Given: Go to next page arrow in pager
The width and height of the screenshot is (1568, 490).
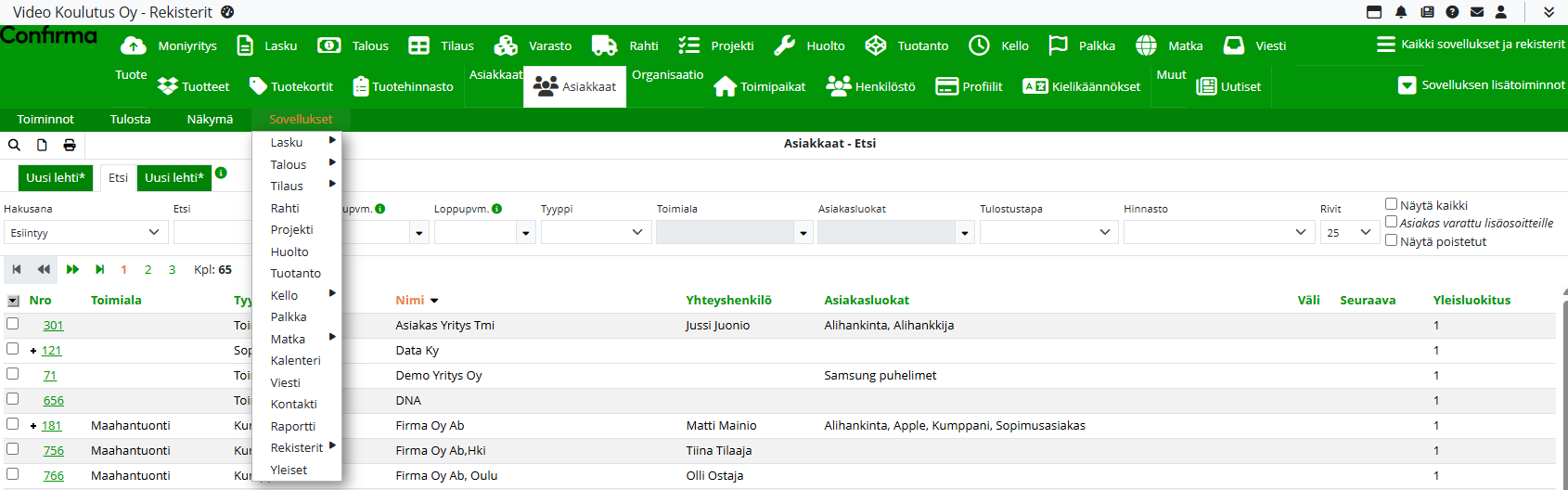Looking at the screenshot, I should pos(72,270).
